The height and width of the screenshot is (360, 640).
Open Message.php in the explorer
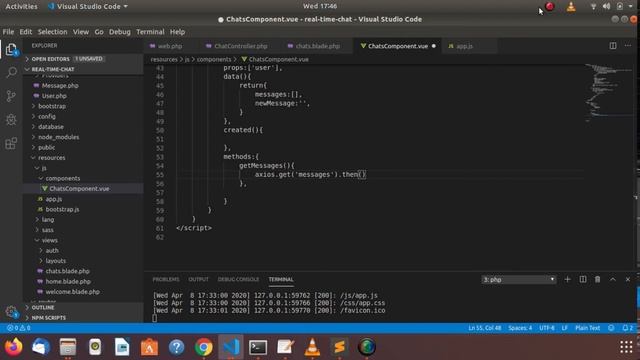(60, 86)
